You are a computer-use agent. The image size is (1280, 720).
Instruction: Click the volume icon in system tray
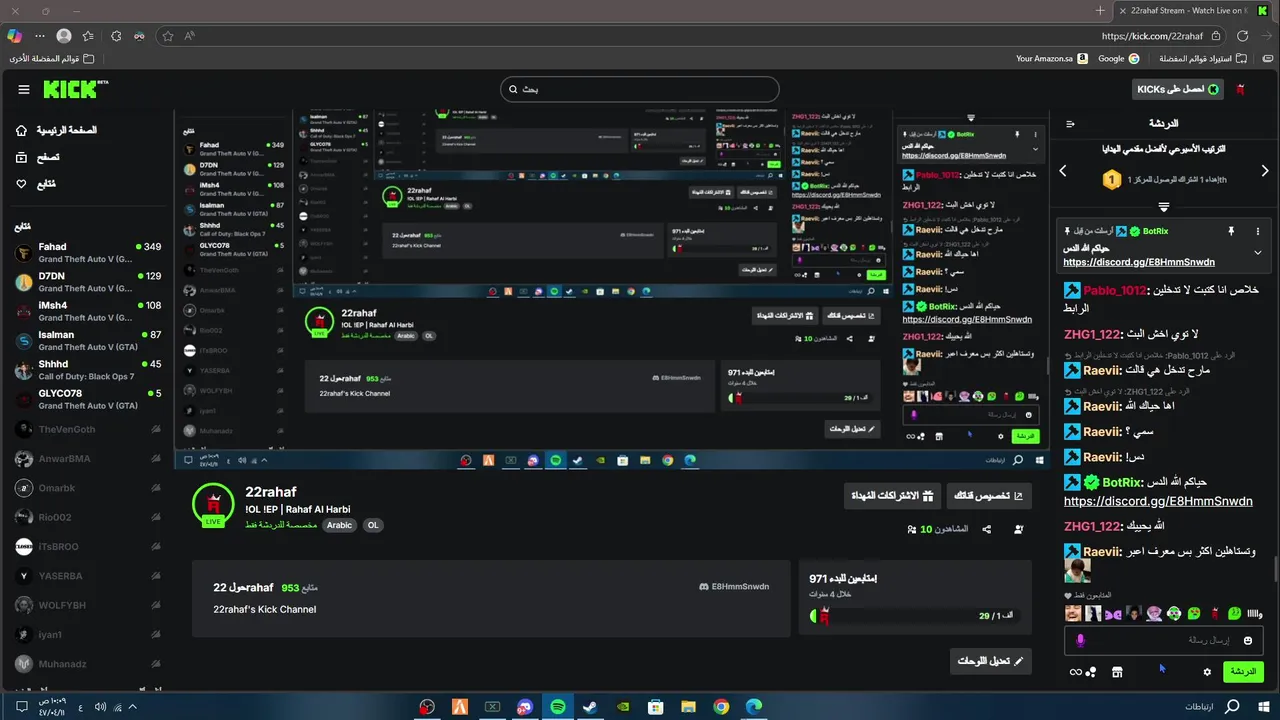coord(100,707)
